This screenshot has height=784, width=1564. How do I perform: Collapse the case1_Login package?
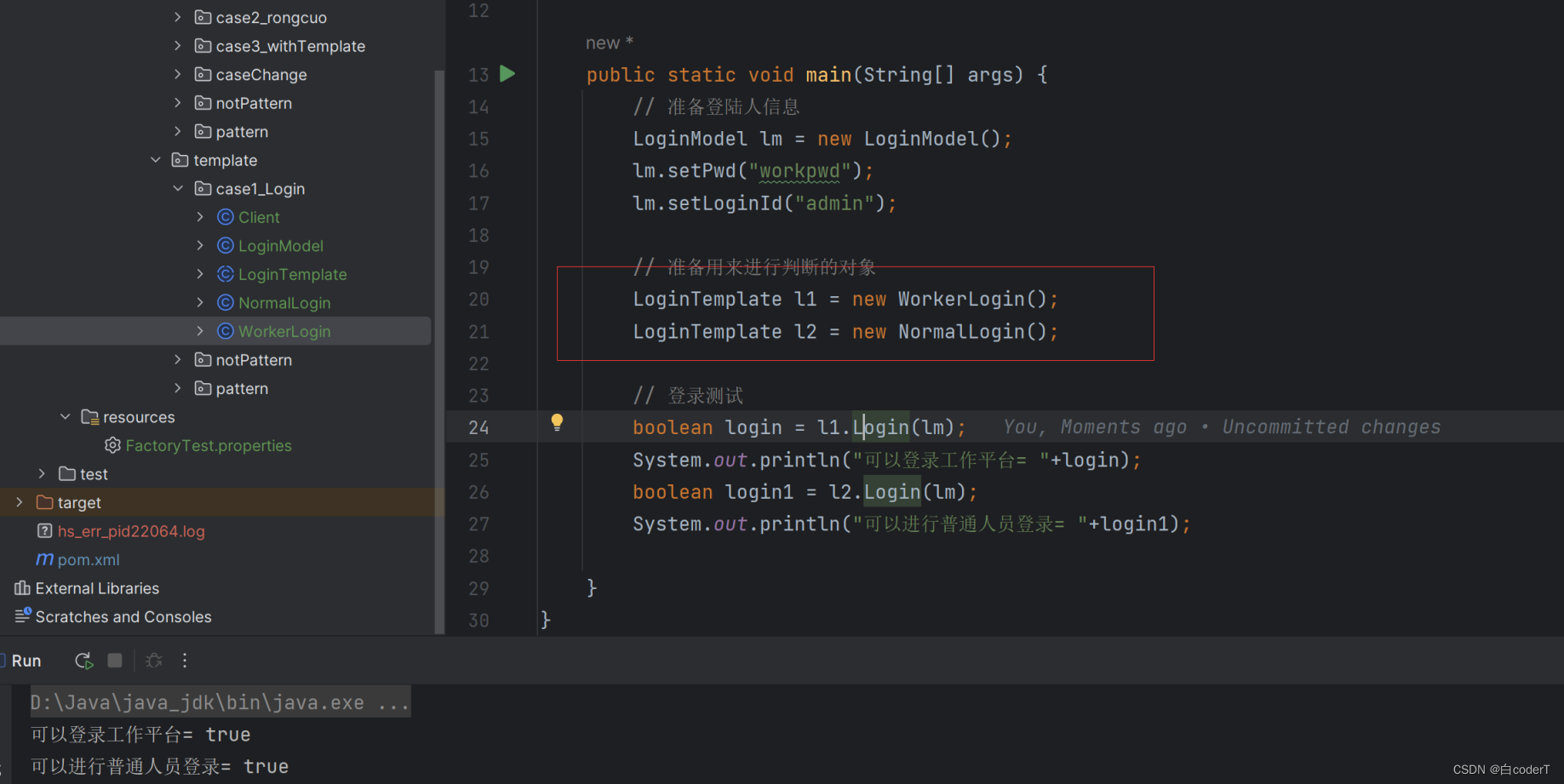click(x=177, y=189)
